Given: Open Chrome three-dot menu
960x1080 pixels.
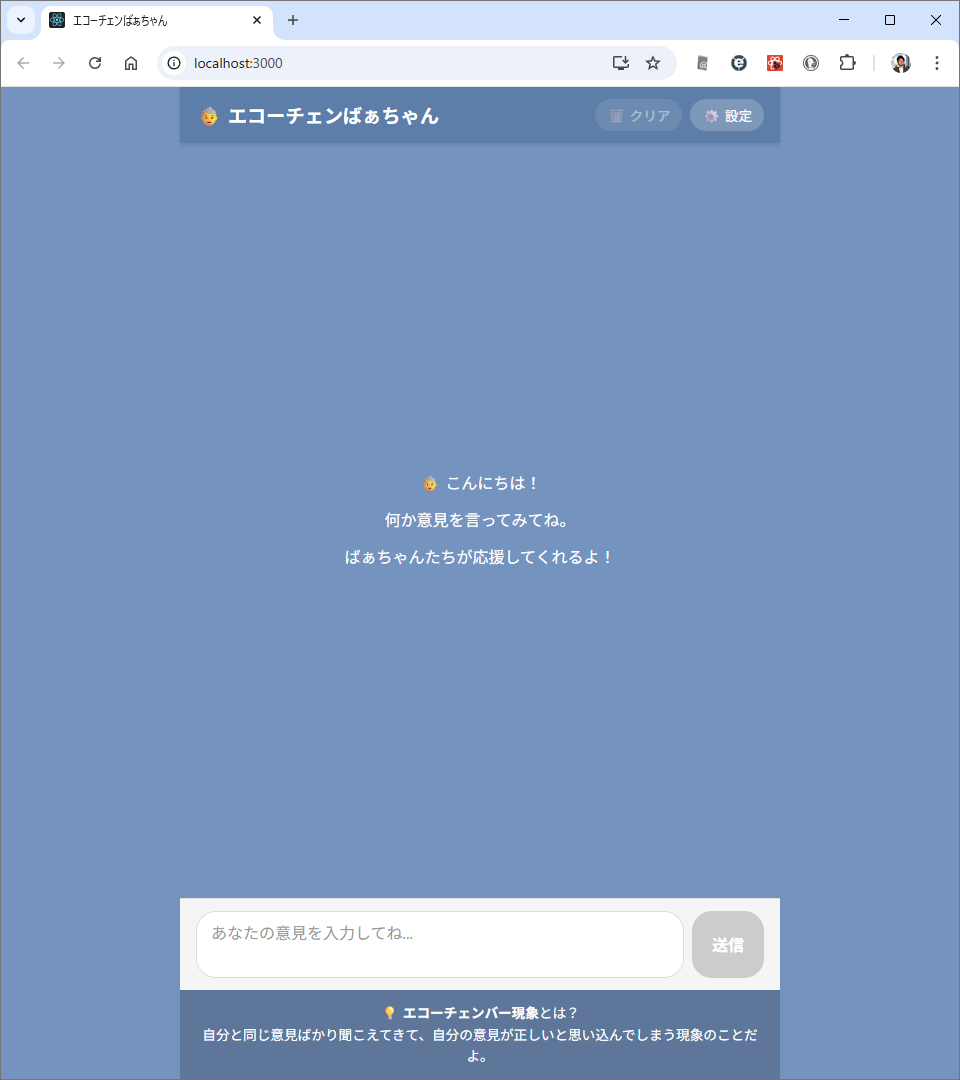Looking at the screenshot, I should (937, 63).
